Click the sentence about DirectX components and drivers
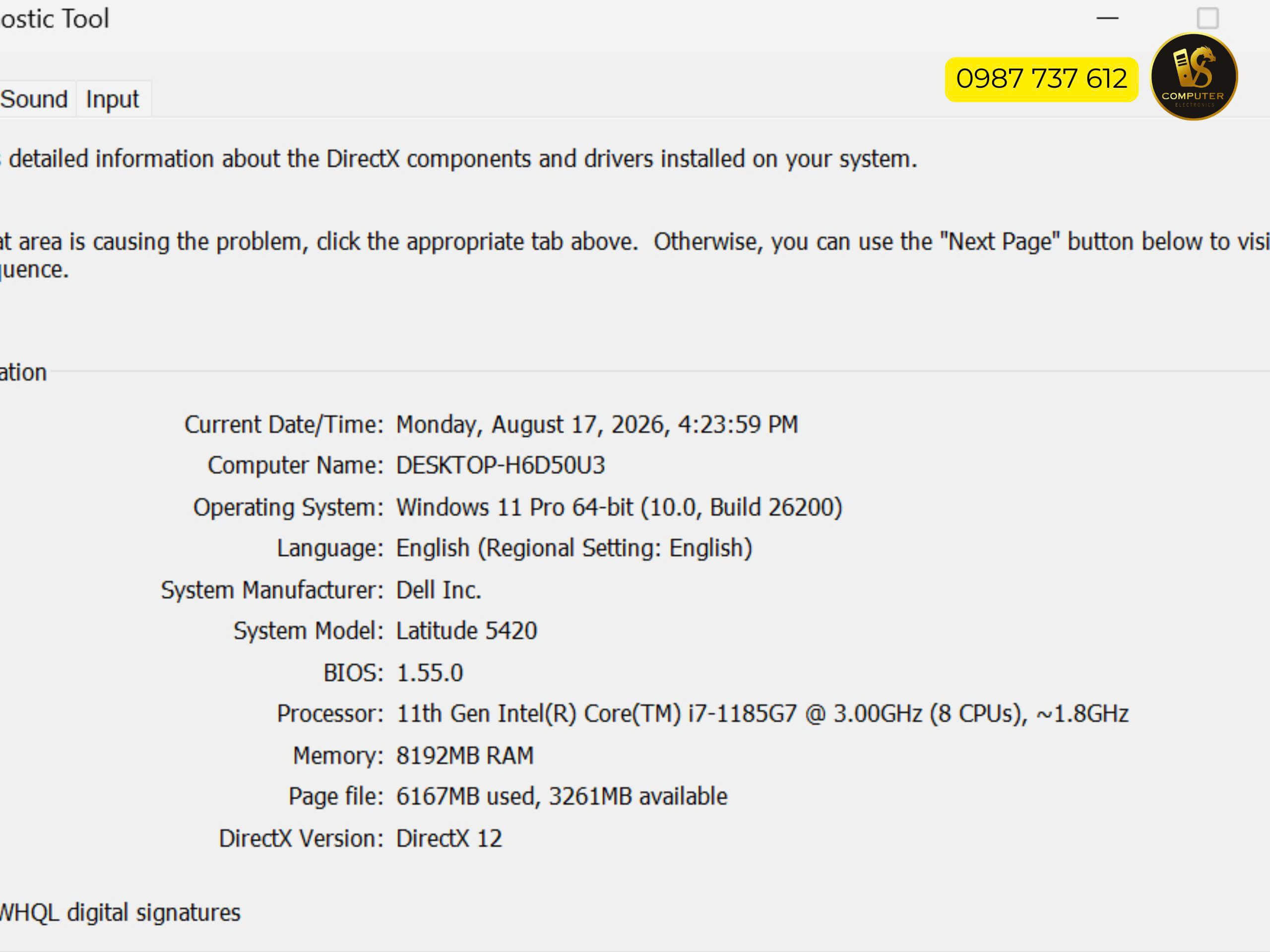Viewport: 1270px width, 952px height. 459,159
